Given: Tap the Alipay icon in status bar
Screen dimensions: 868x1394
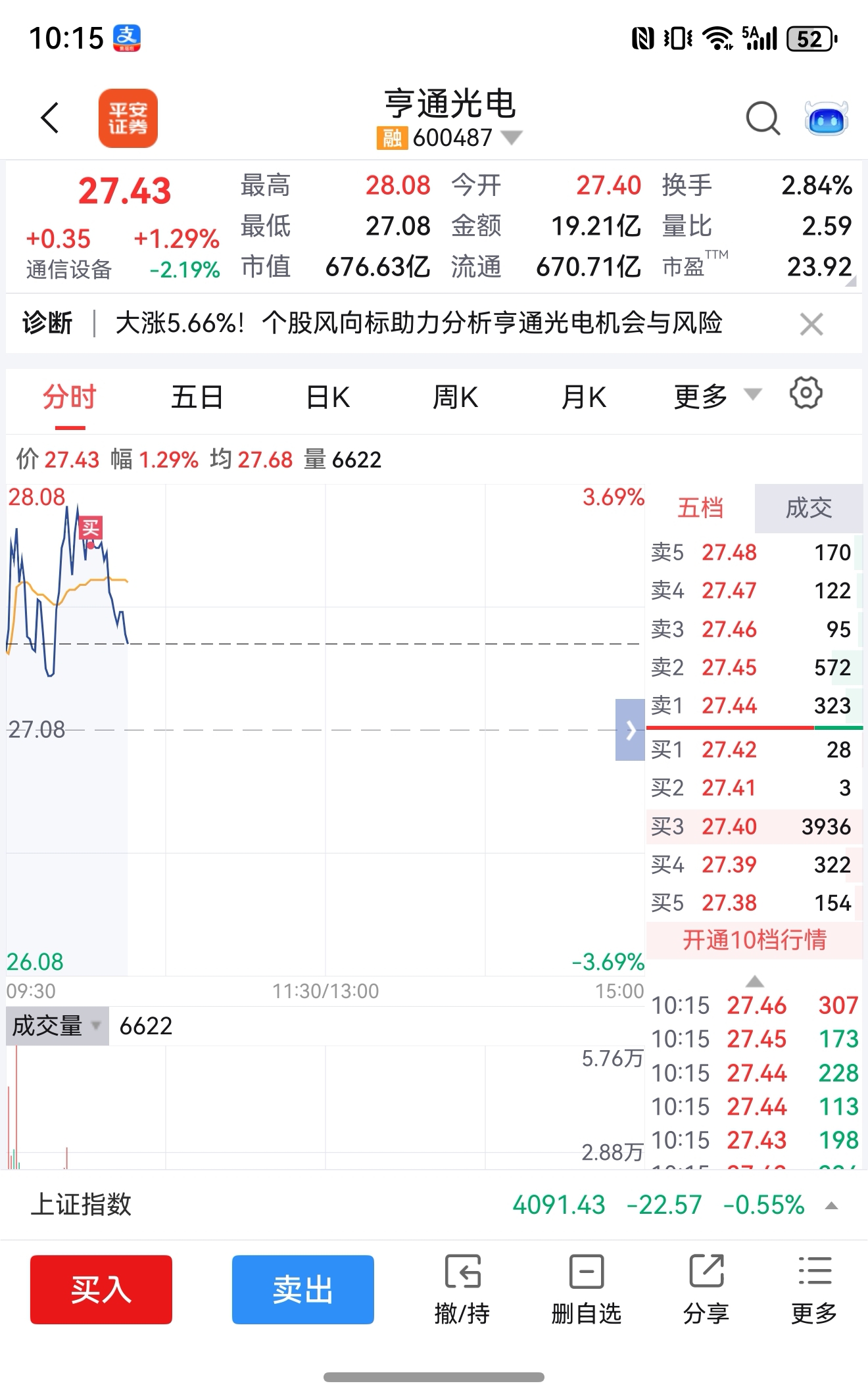Looking at the screenshot, I should tap(127, 38).
